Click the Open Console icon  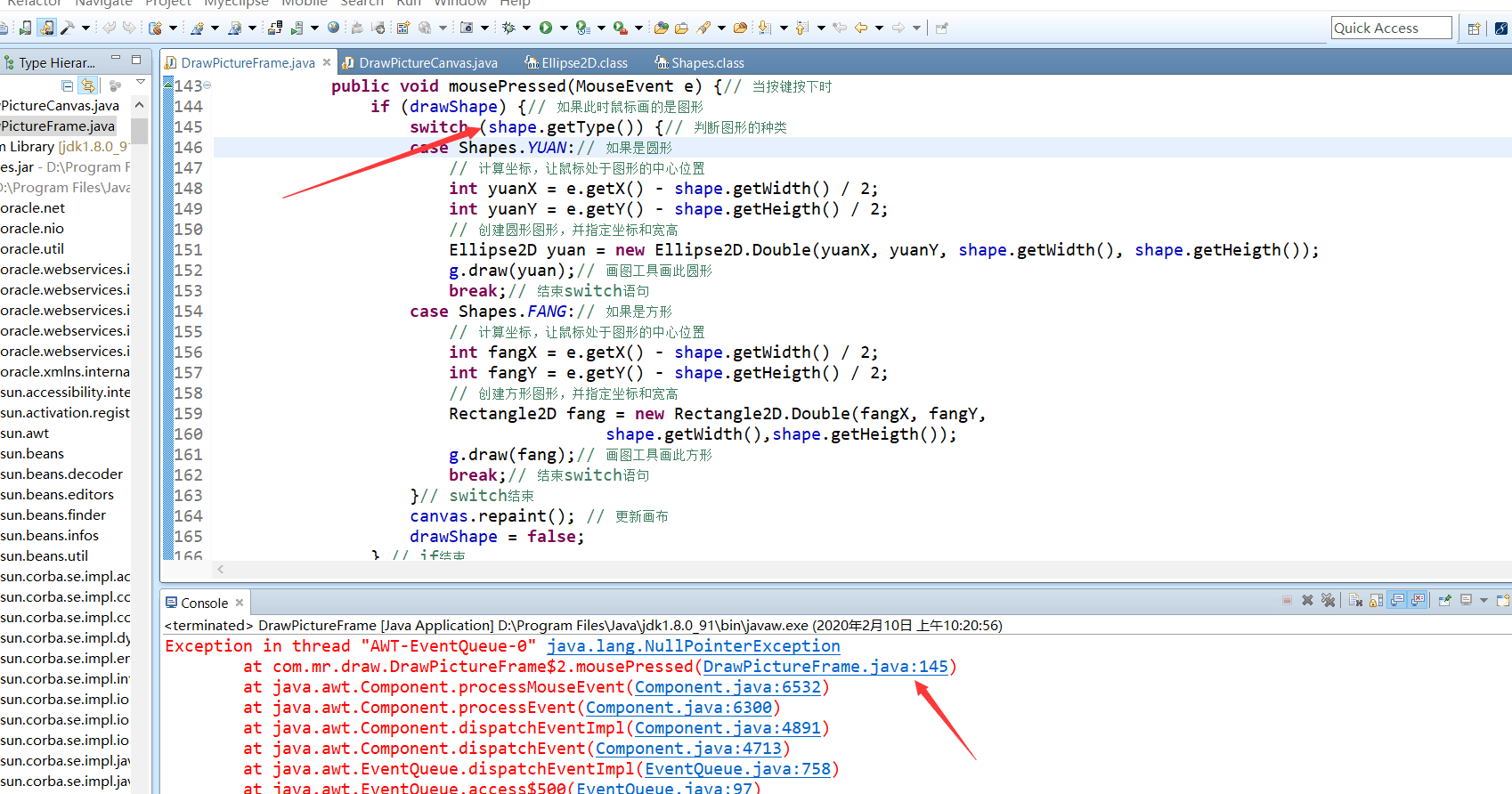tap(1503, 601)
